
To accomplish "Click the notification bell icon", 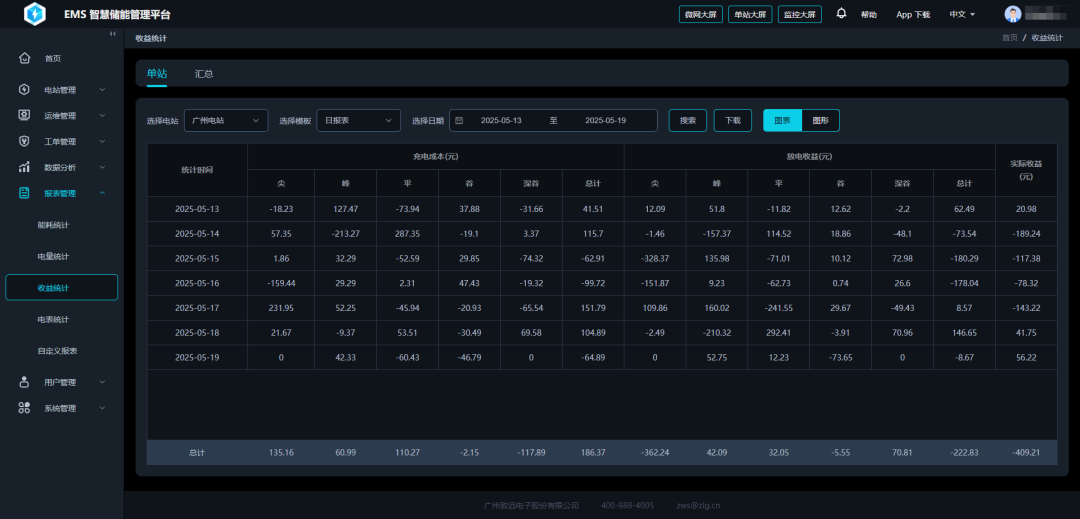I will (x=841, y=14).
